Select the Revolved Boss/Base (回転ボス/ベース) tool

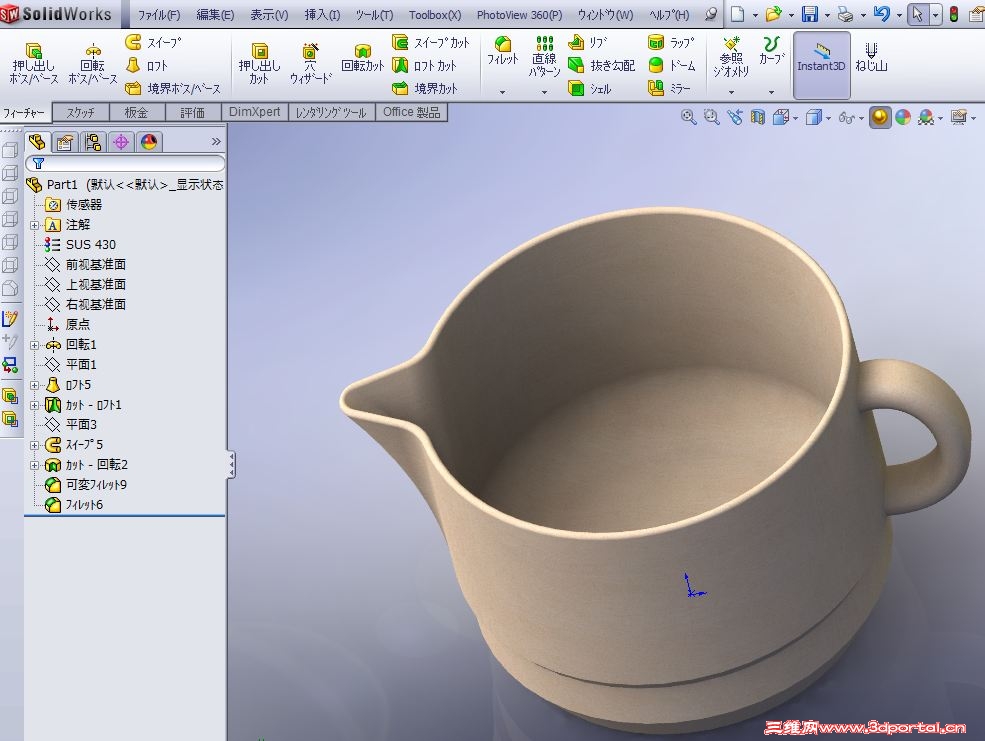click(92, 63)
